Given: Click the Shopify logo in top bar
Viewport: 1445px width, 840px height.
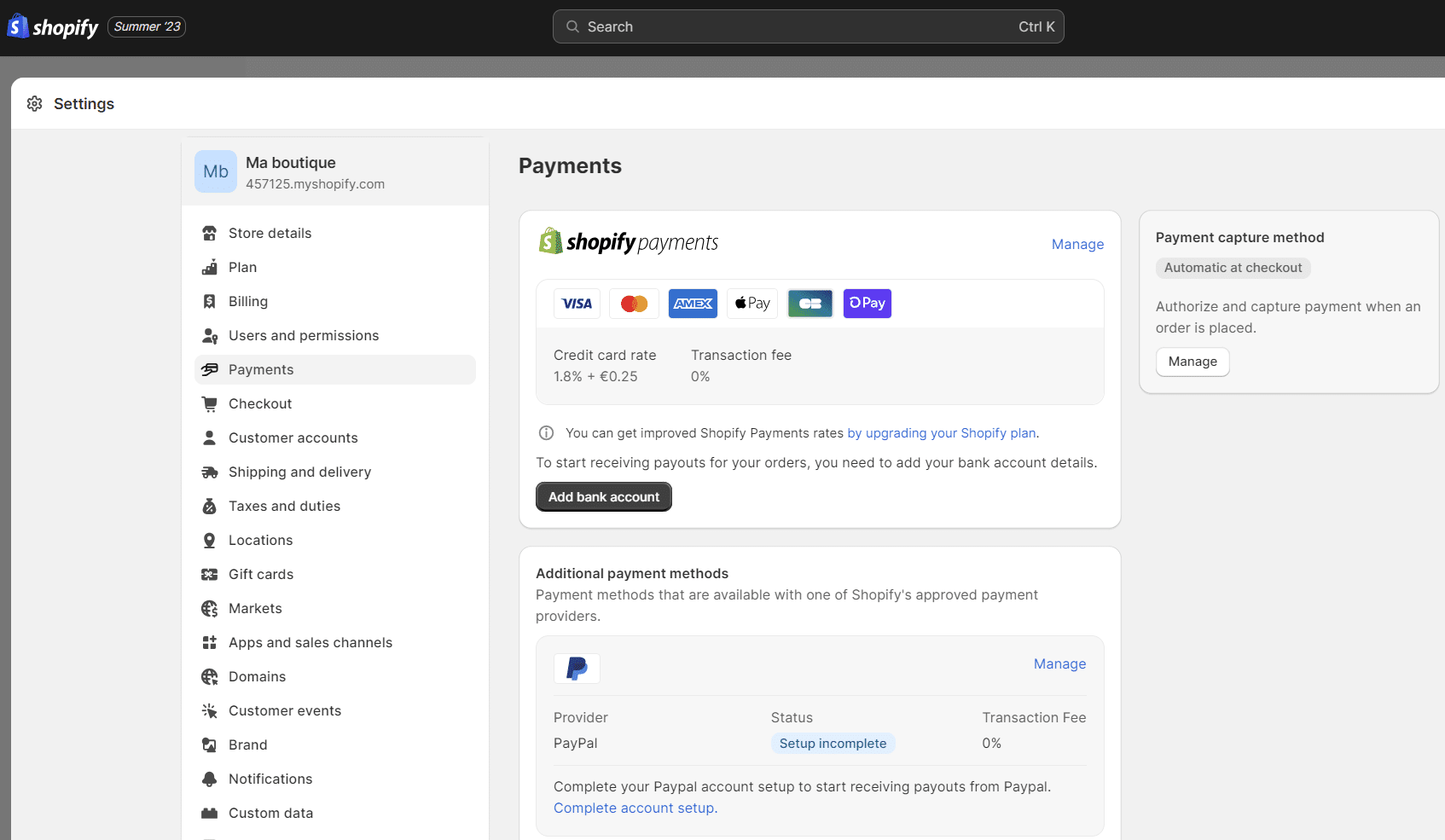Looking at the screenshot, I should coord(53,27).
